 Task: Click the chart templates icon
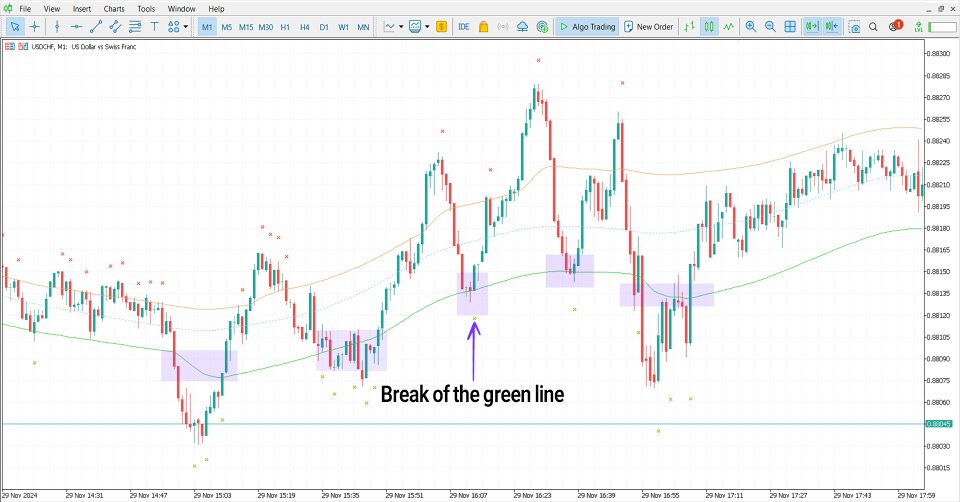tap(416, 27)
